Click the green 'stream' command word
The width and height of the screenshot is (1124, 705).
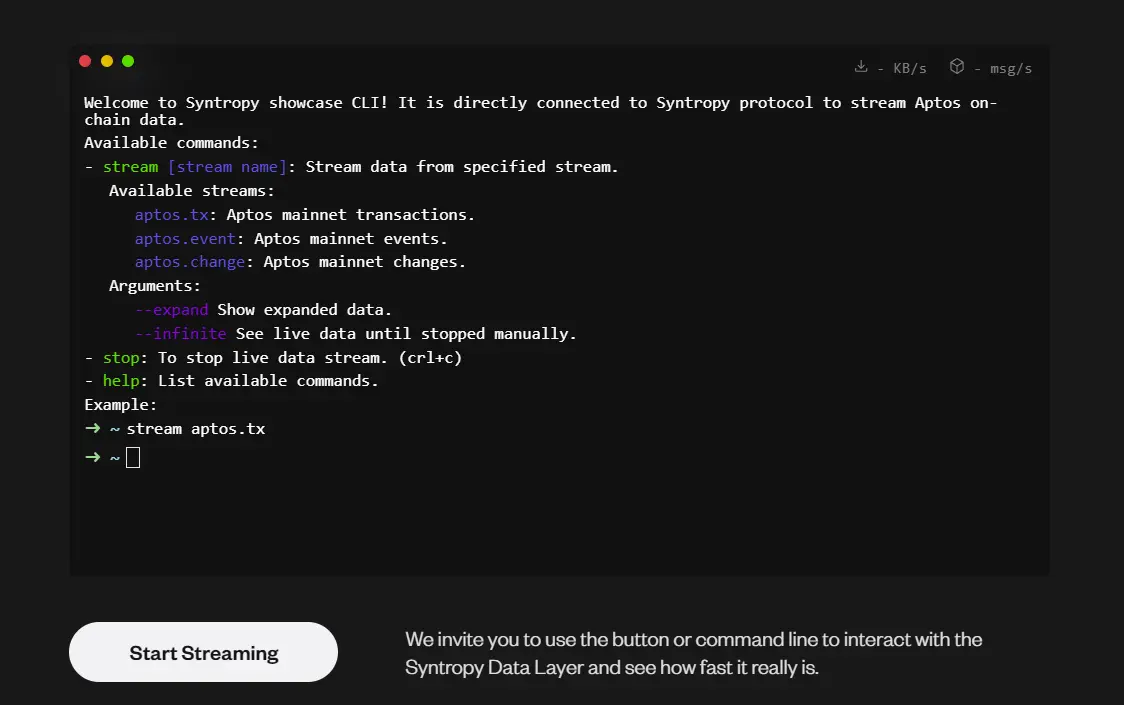click(130, 166)
